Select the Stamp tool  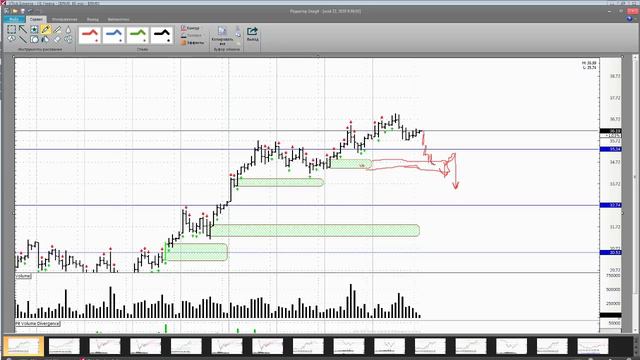pyautogui.click(x=34, y=29)
